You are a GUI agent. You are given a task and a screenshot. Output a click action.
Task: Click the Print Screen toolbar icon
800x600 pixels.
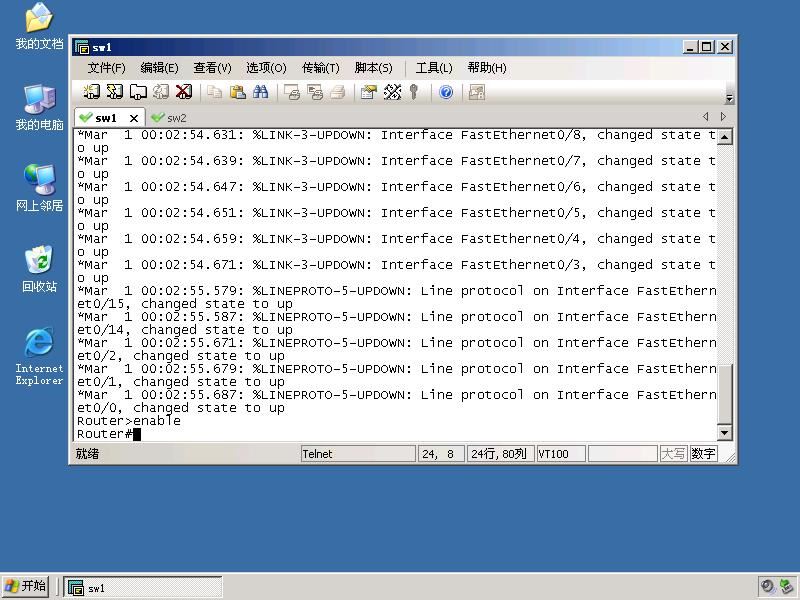292,92
